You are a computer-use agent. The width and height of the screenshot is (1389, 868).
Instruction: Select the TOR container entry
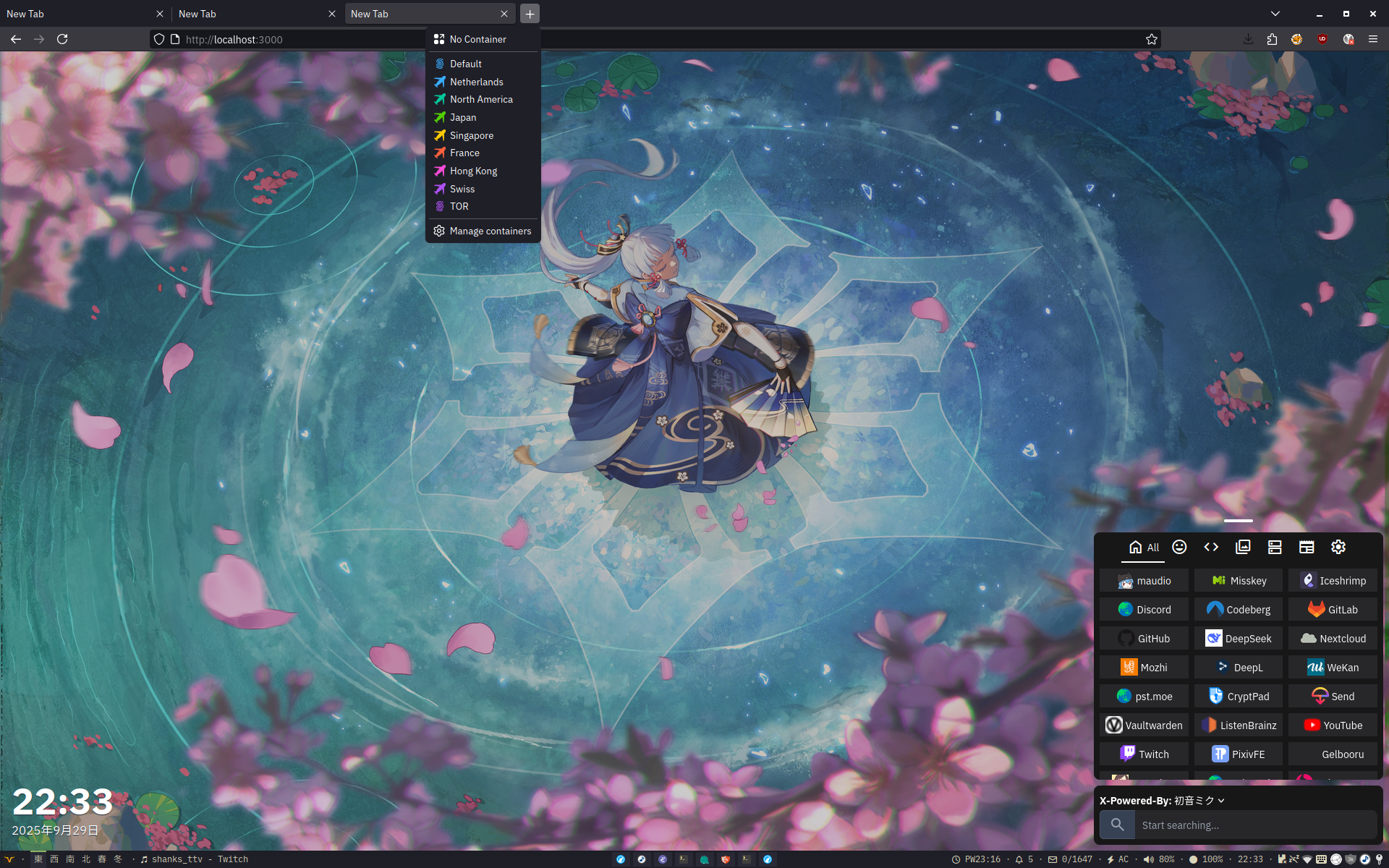coord(459,206)
